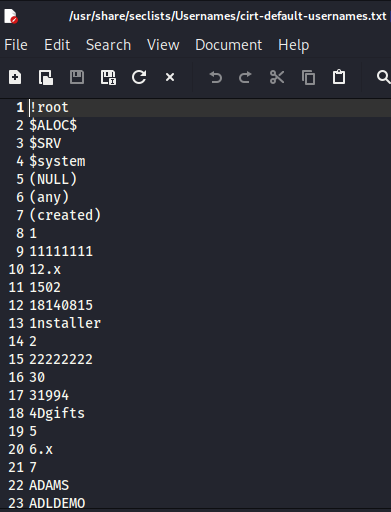Viewport: 391px width, 512px height.
Task: Click the line '11111111'
Action: click(x=61, y=251)
